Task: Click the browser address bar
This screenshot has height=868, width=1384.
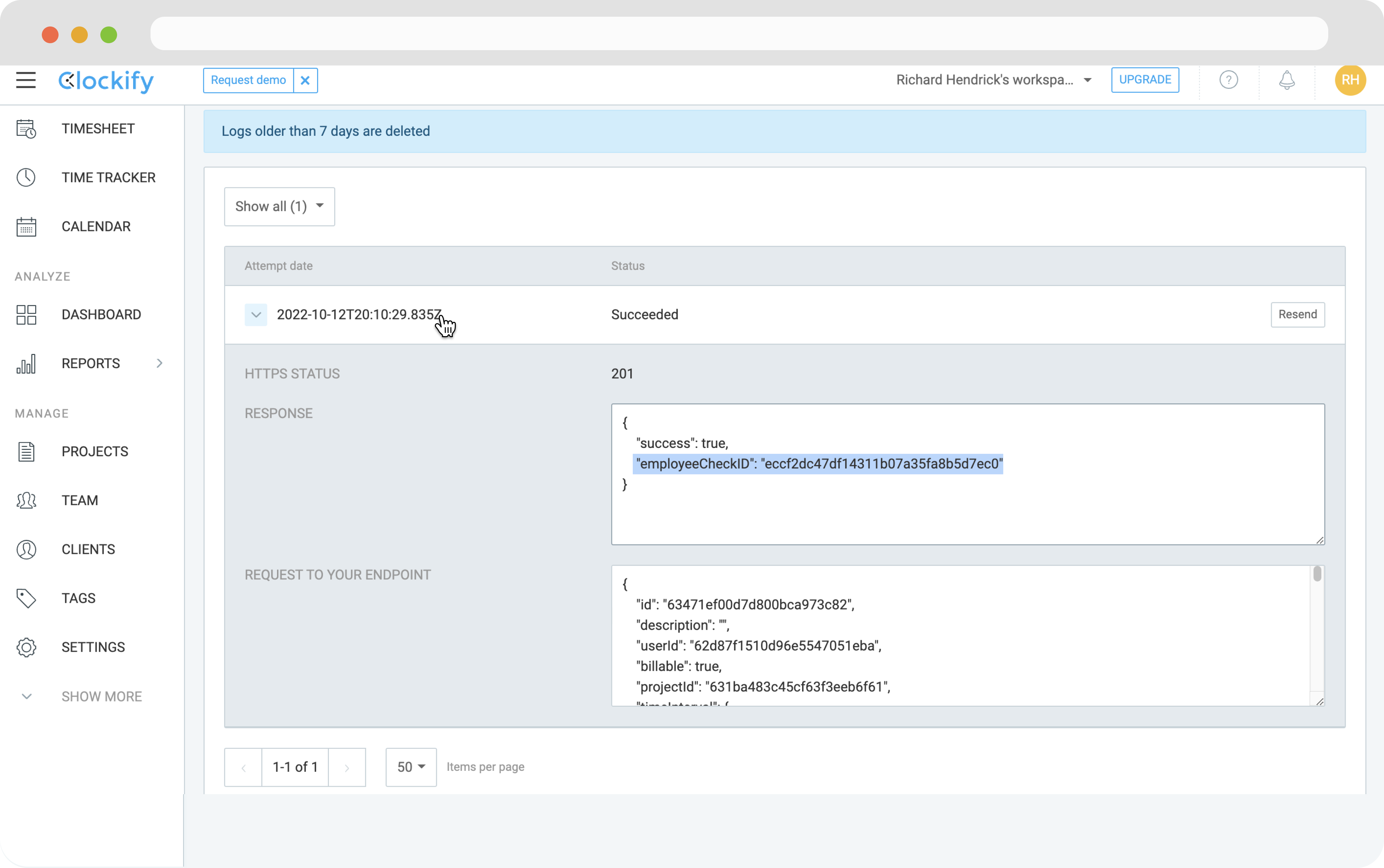Action: pos(739,33)
